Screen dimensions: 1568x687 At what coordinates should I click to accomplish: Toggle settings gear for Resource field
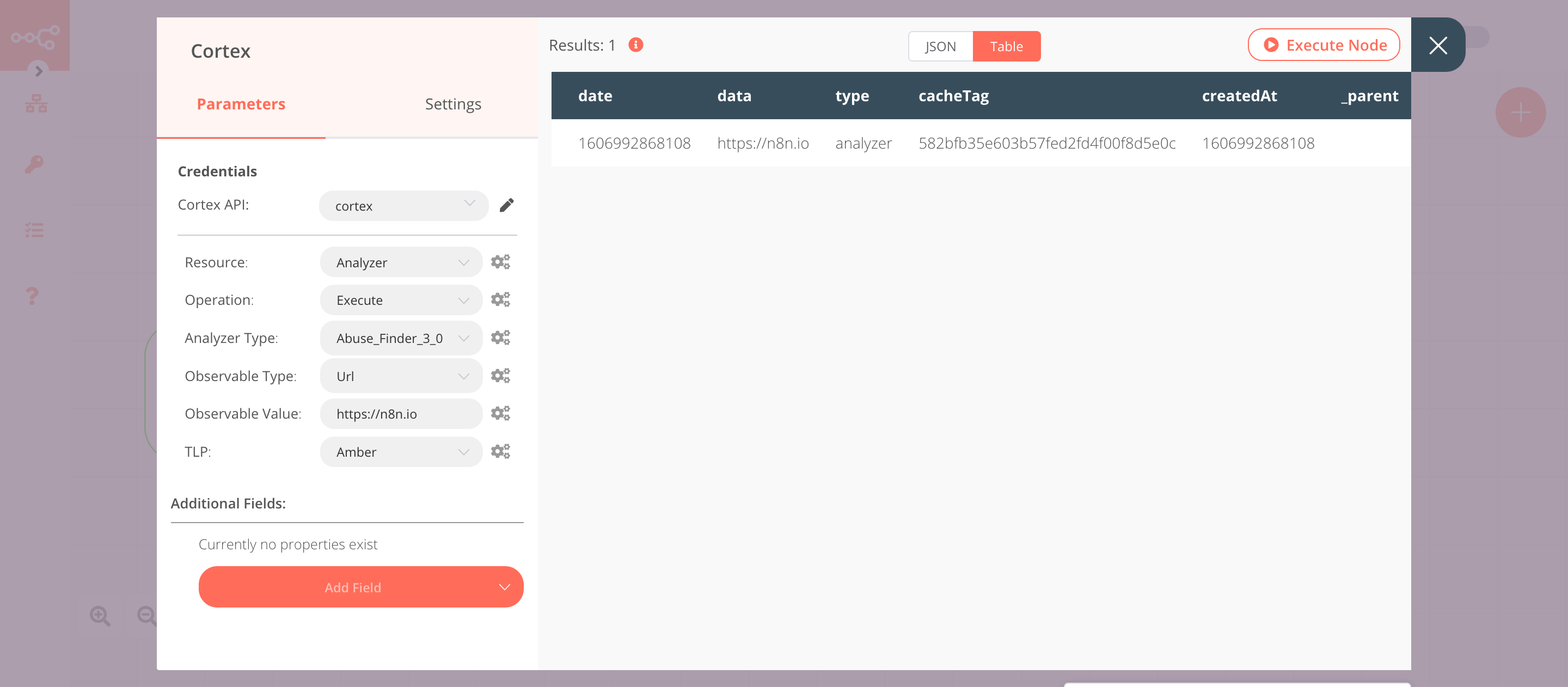point(500,261)
